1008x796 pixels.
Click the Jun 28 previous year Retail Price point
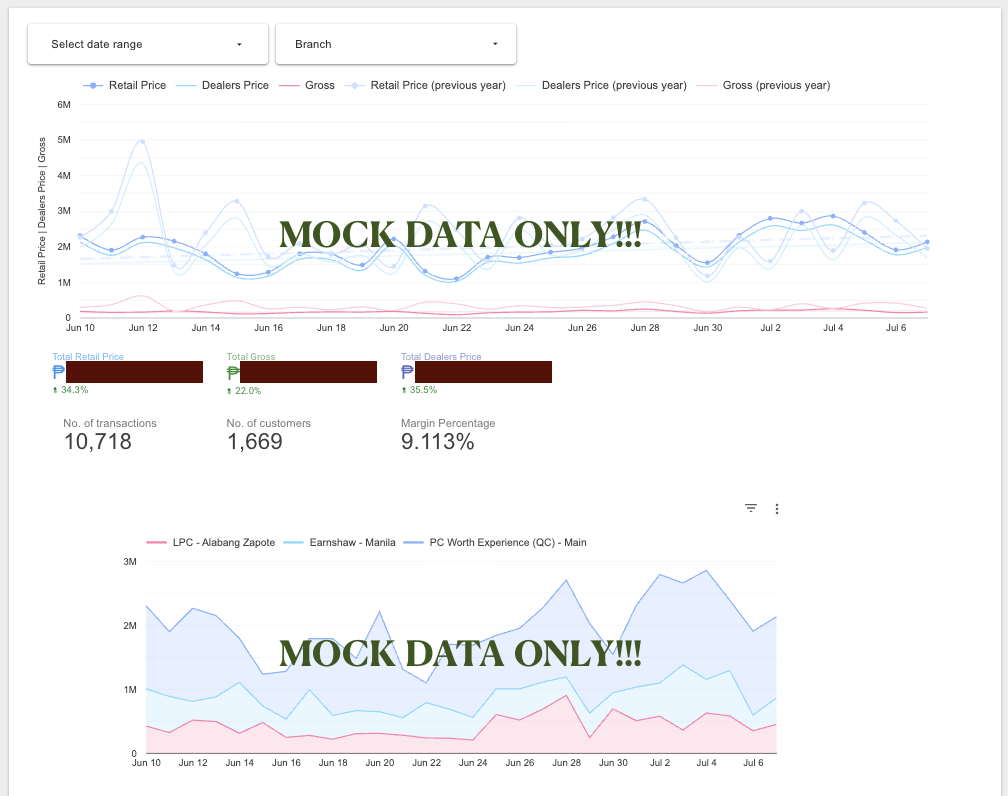click(645, 199)
